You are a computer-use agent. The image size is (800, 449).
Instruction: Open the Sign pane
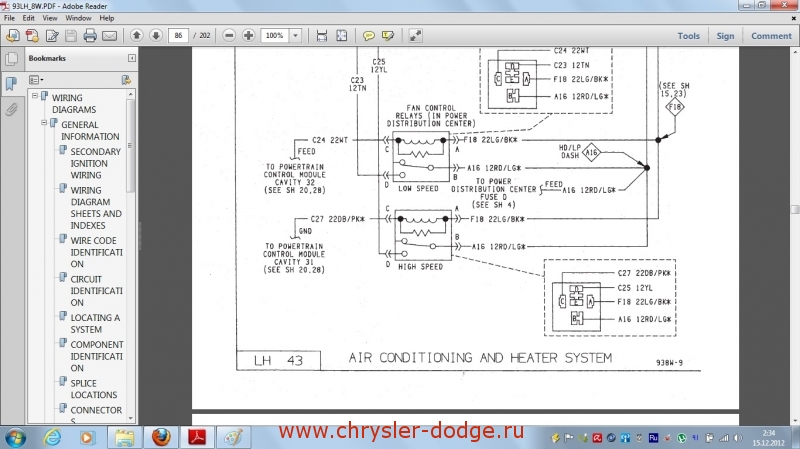click(725, 36)
